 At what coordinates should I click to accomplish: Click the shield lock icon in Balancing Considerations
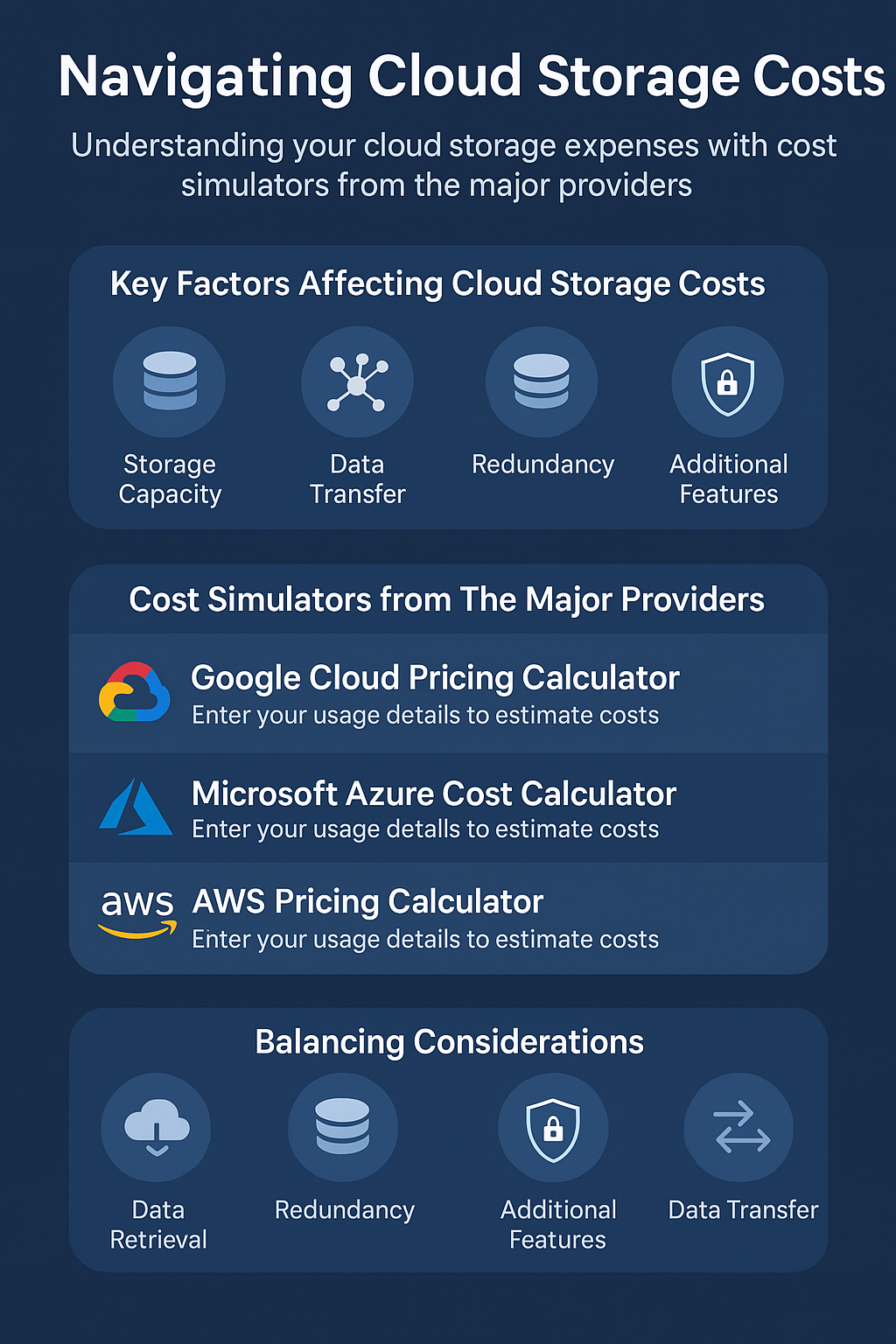pos(553,1128)
